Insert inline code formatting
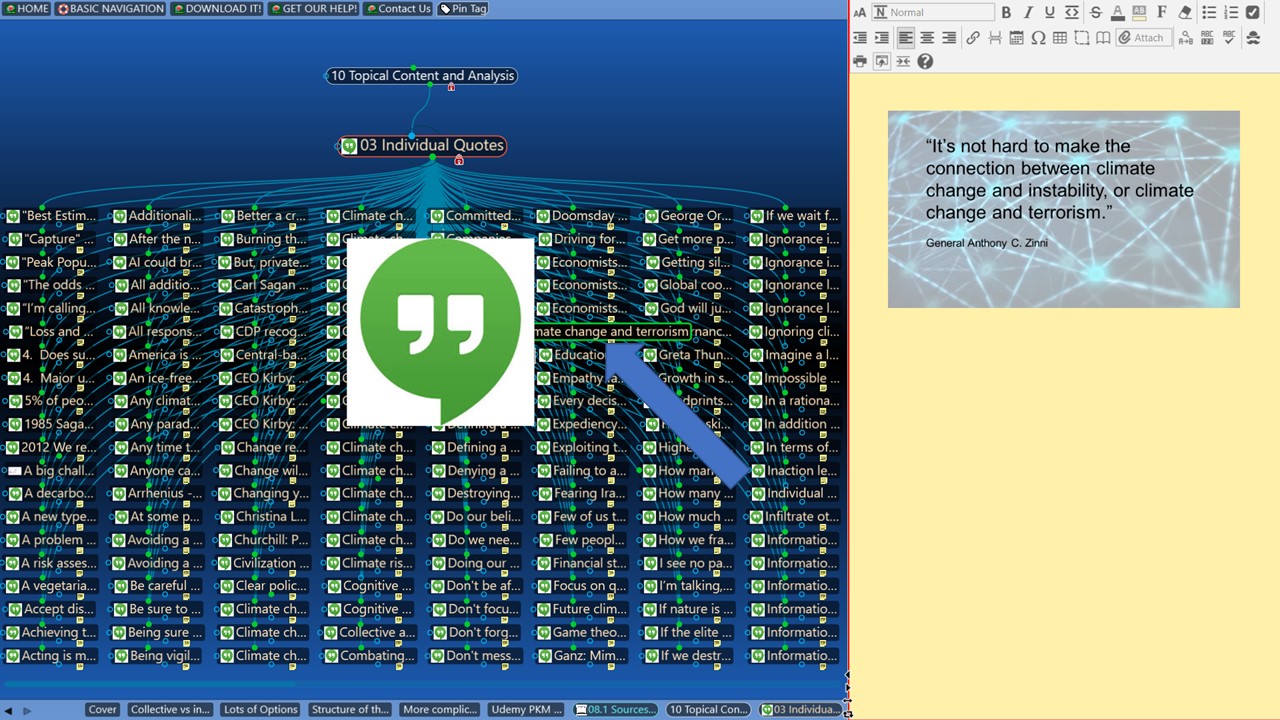1280x720 pixels. [x=1072, y=12]
